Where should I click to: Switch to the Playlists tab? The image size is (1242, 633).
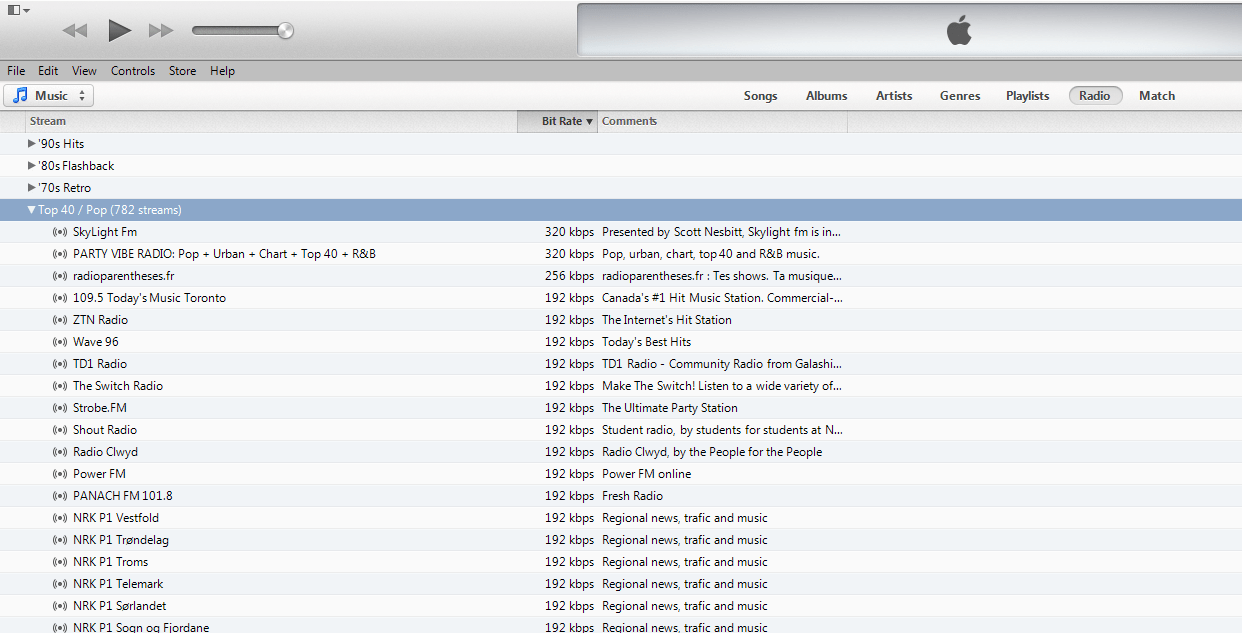[x=1027, y=96]
